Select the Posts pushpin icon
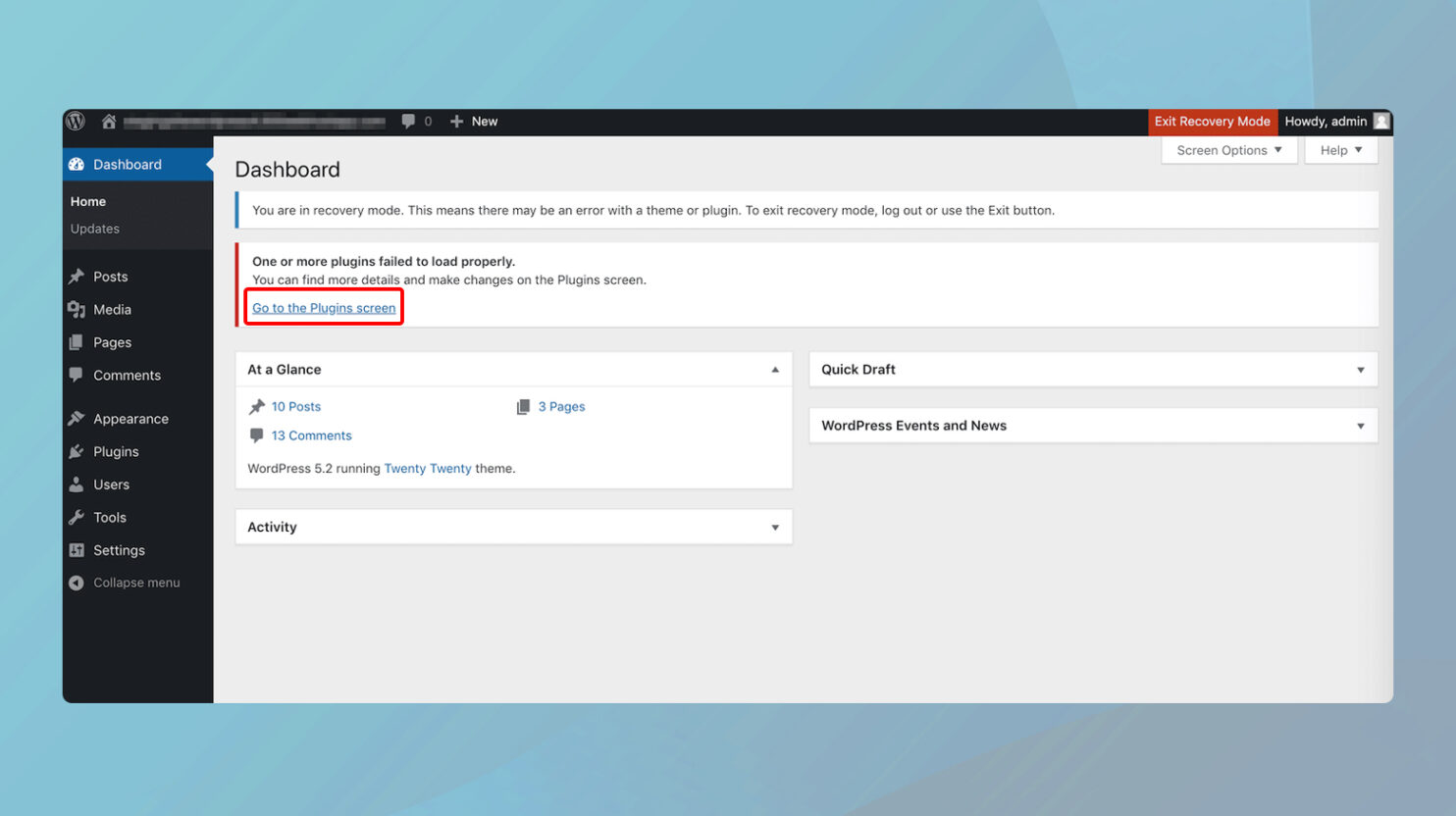Screen dimensions: 1456x816 pos(77,276)
